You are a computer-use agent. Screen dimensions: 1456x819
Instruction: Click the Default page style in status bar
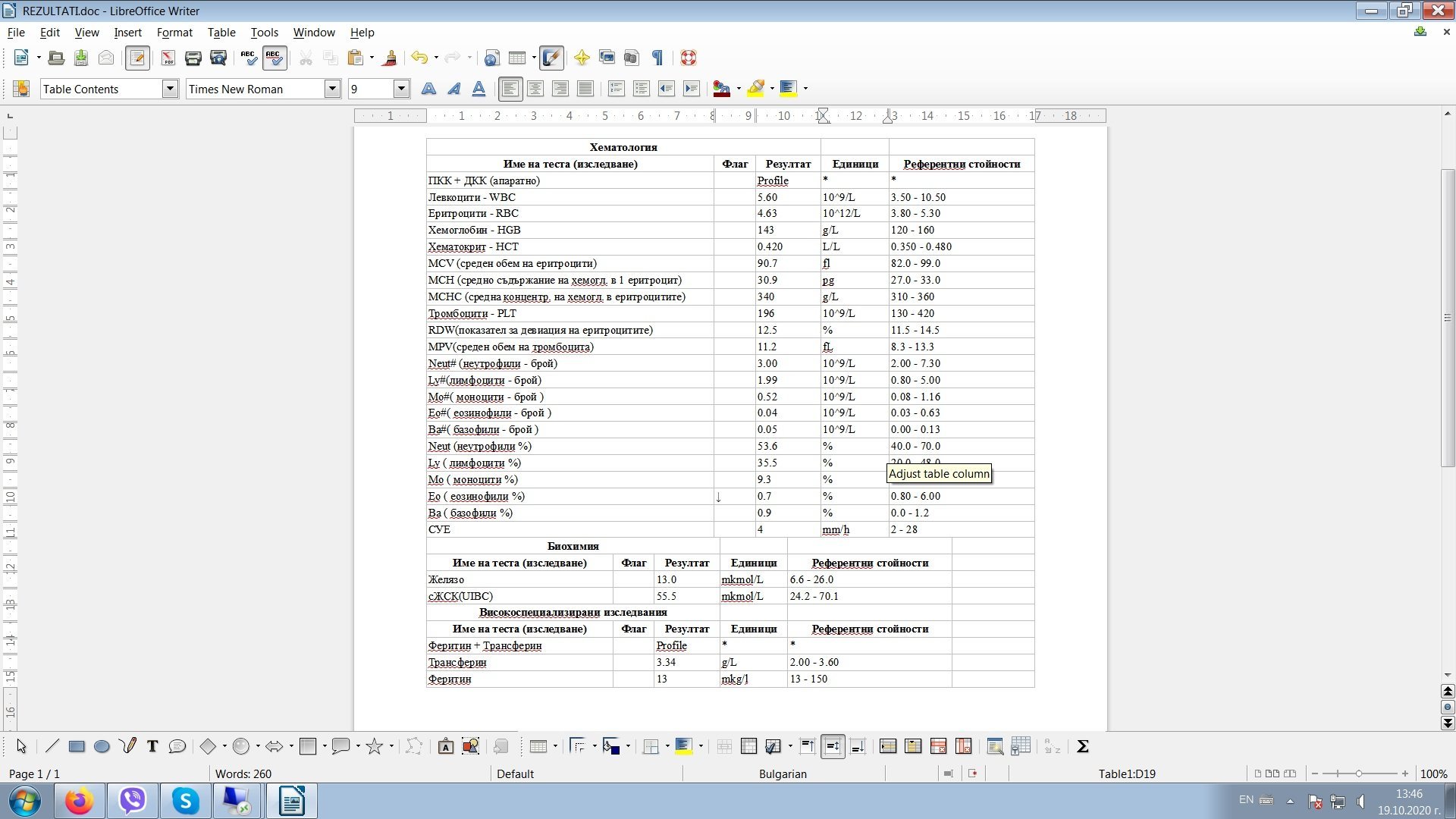click(x=515, y=773)
